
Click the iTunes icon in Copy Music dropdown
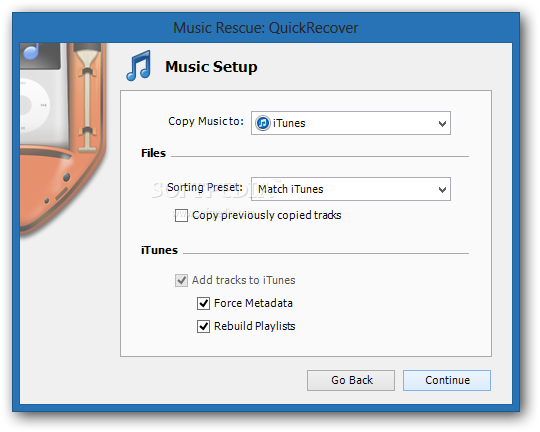[x=263, y=123]
